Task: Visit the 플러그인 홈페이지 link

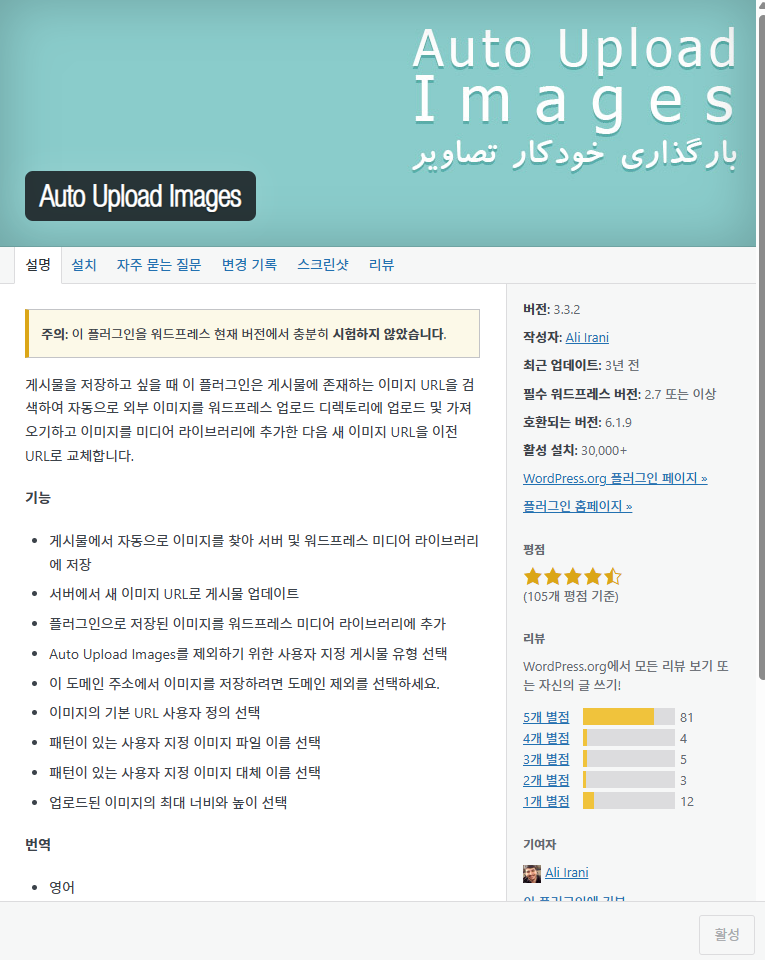Action: pyautogui.click(x=577, y=506)
